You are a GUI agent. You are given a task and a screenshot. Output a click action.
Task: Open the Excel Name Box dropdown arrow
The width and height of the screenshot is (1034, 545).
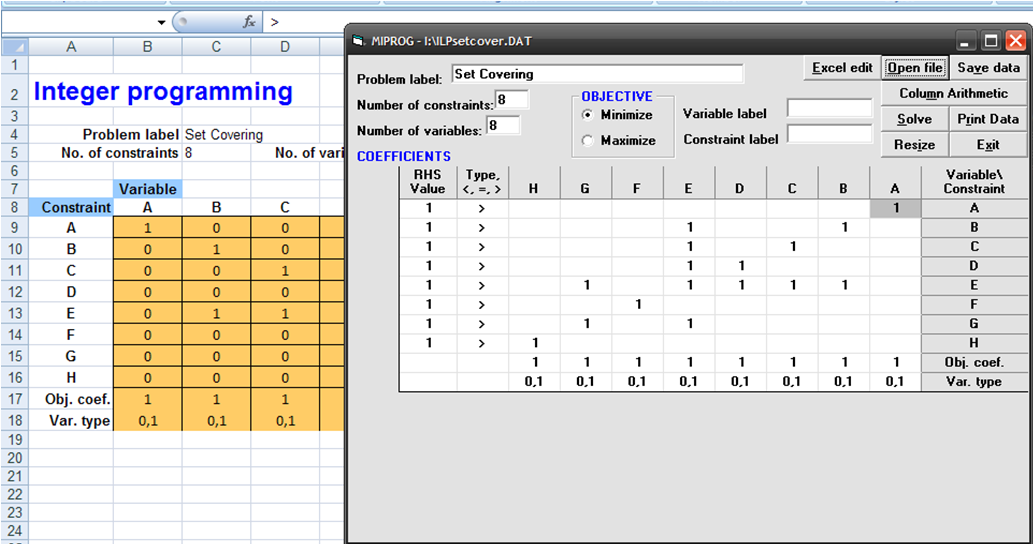[162, 22]
